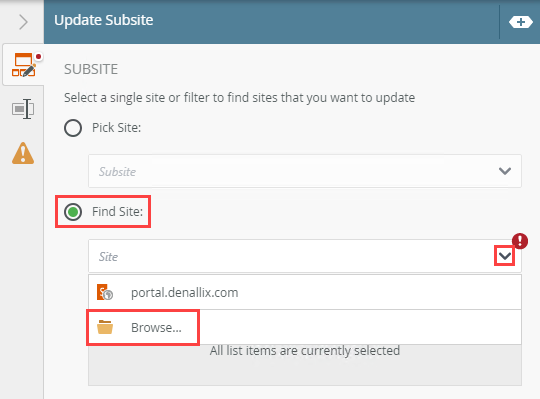
Task: Click the SharePoint site icon
Action: [105, 292]
